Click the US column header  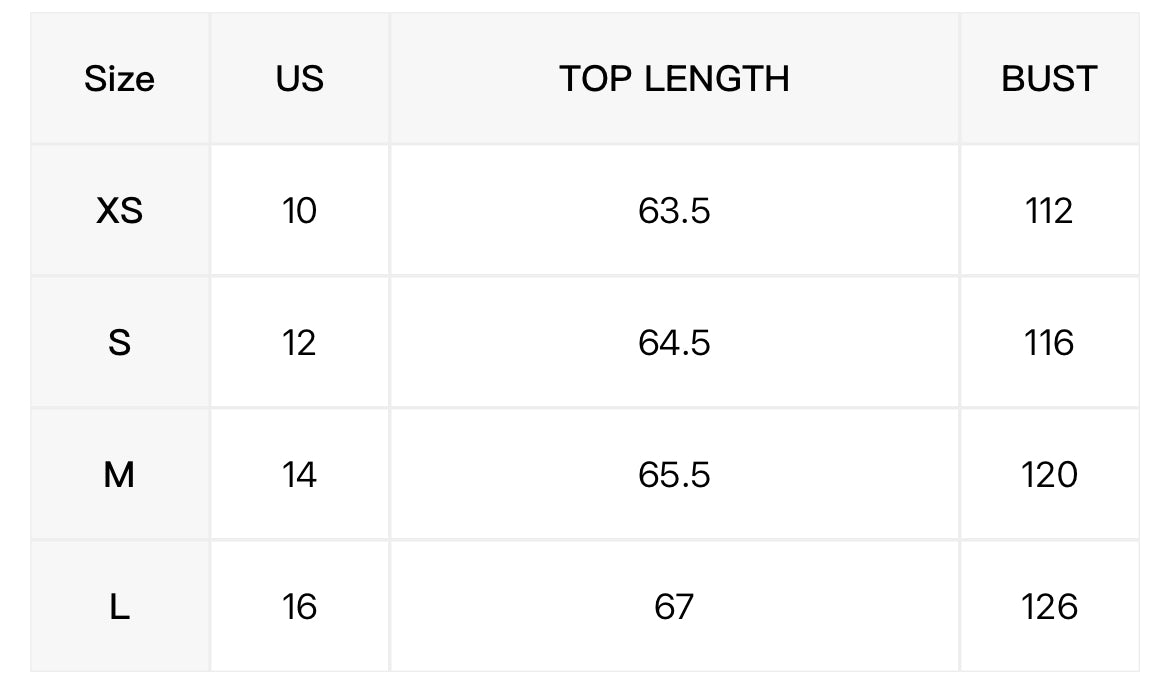click(x=299, y=78)
